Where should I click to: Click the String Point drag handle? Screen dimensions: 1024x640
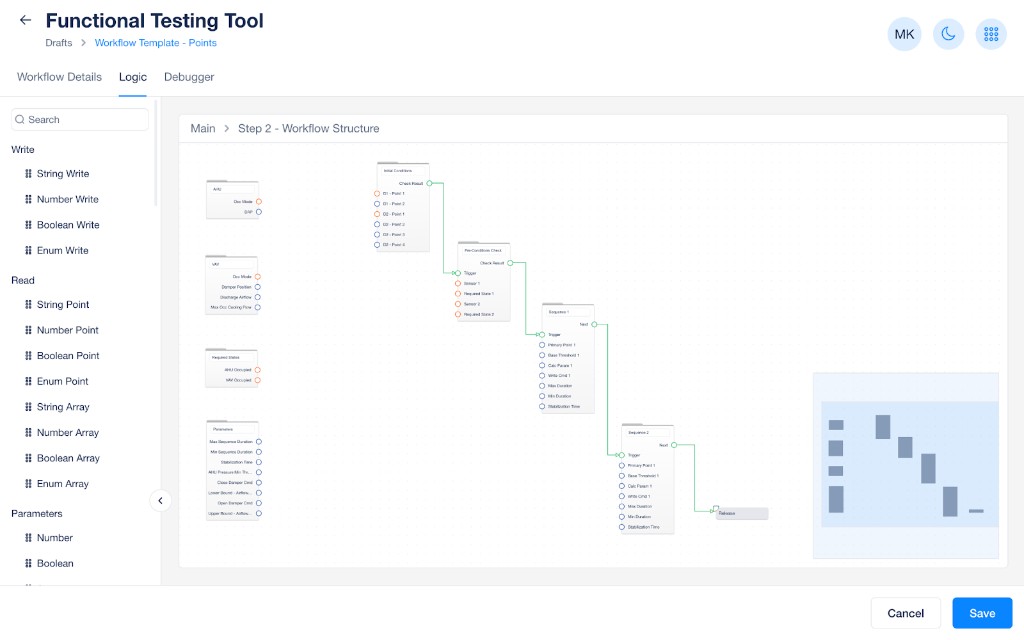(x=28, y=304)
